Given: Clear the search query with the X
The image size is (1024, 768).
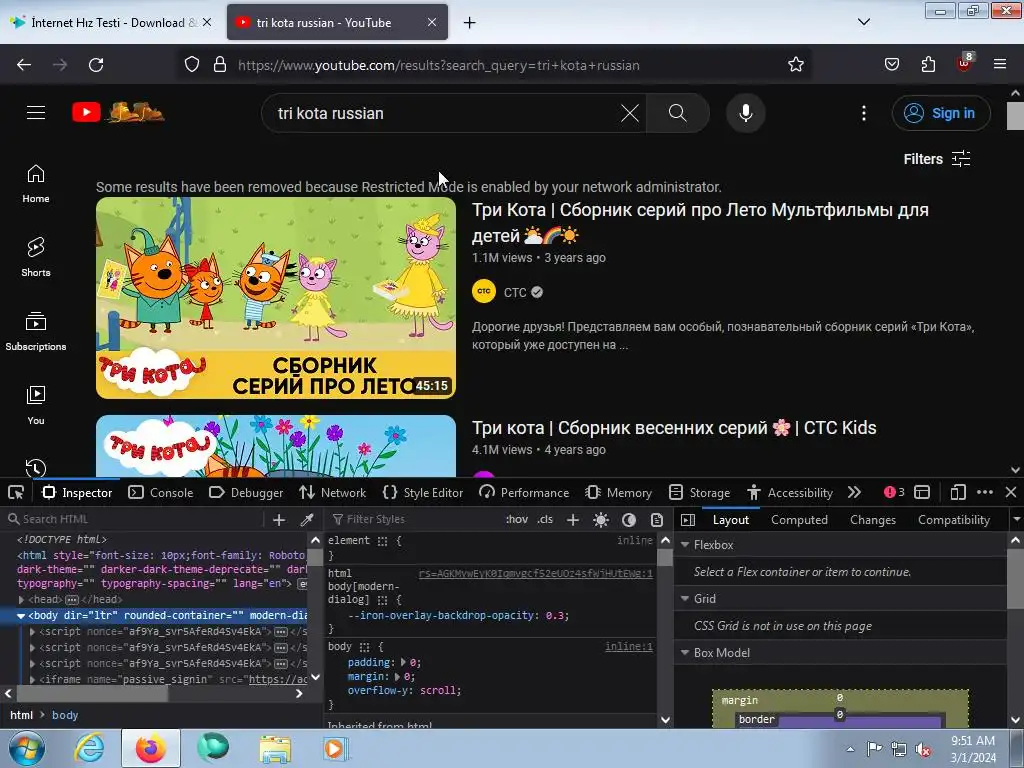Looking at the screenshot, I should pyautogui.click(x=630, y=113).
